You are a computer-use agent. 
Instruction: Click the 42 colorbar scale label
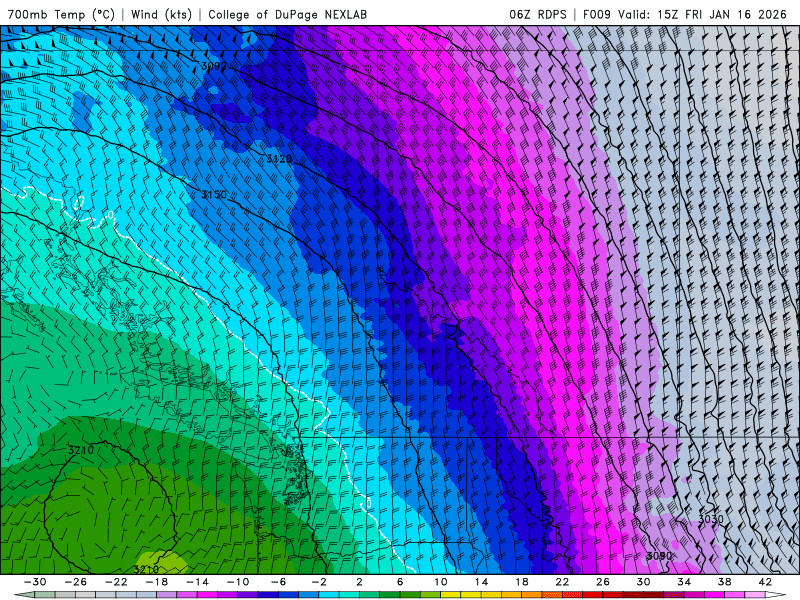point(765,582)
